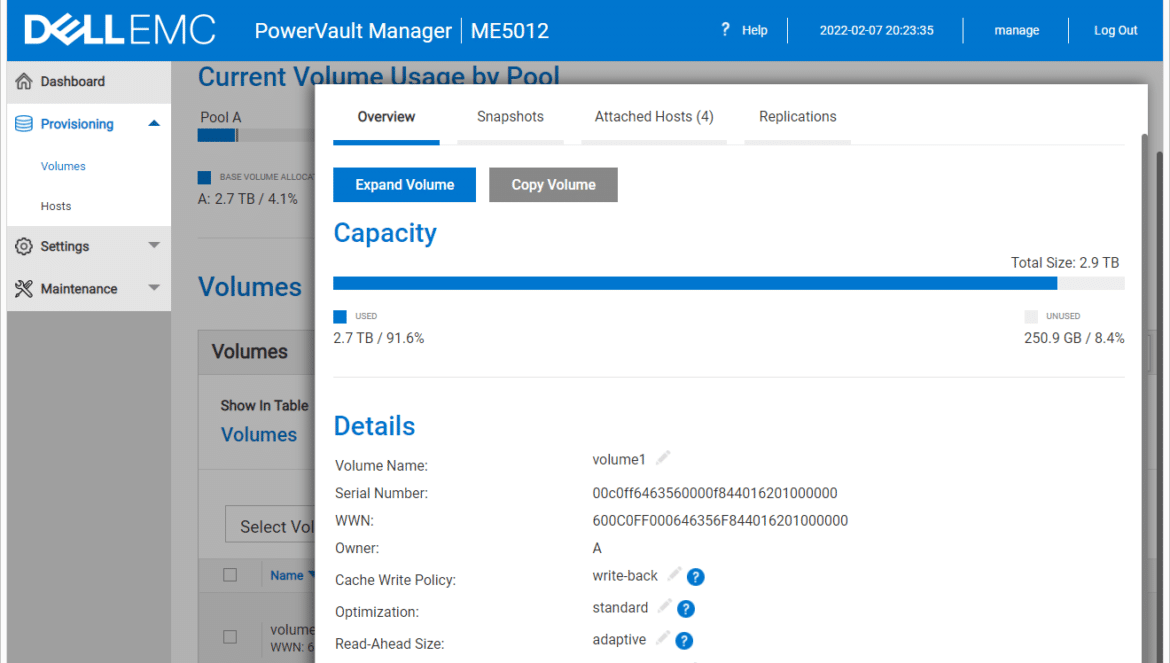The height and width of the screenshot is (663, 1170).
Task: Click the Pool A usage bar
Action: click(x=255, y=135)
